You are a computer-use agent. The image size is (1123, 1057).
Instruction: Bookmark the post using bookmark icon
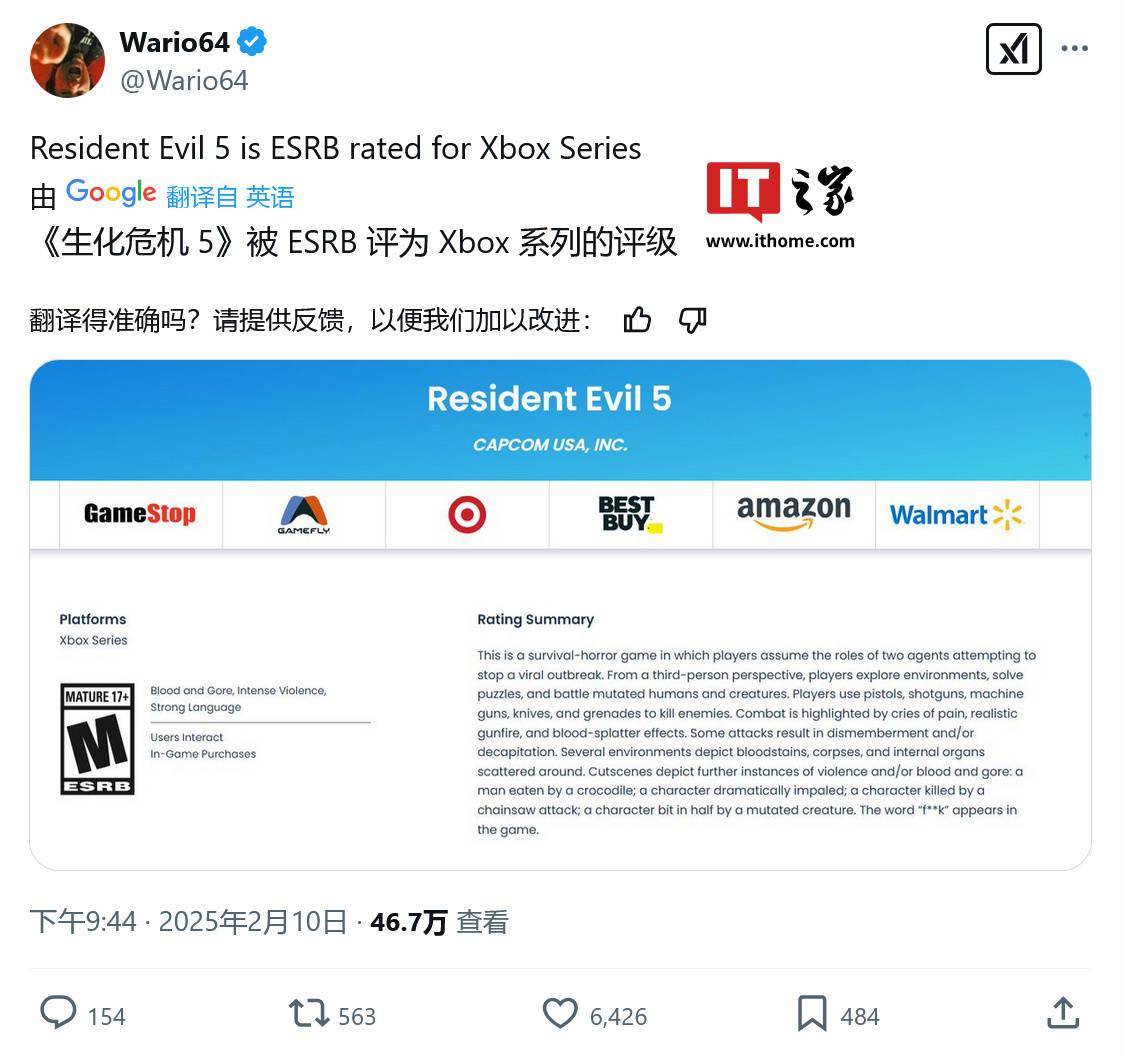click(812, 1013)
